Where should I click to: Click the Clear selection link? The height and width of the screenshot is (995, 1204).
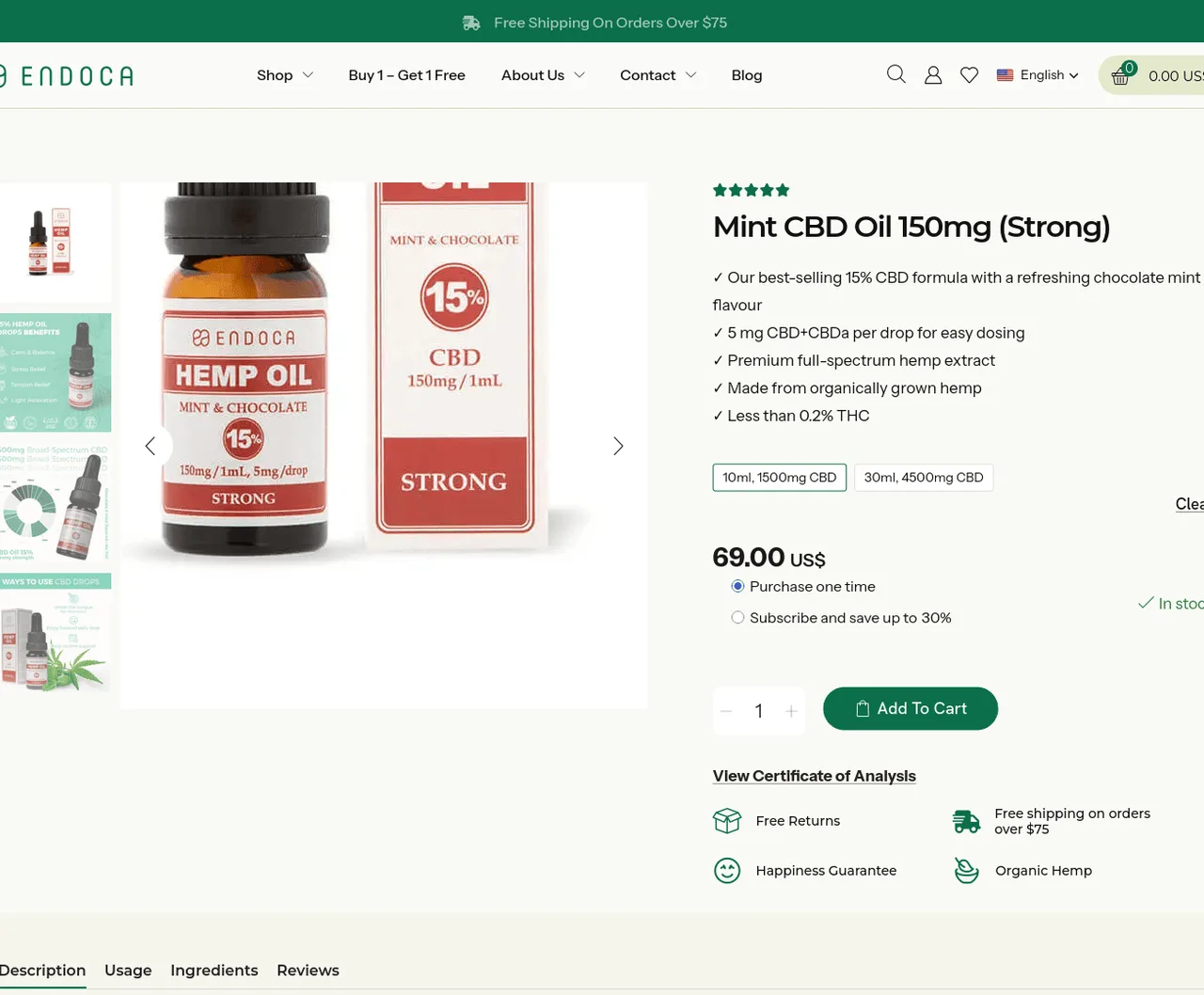point(1190,504)
